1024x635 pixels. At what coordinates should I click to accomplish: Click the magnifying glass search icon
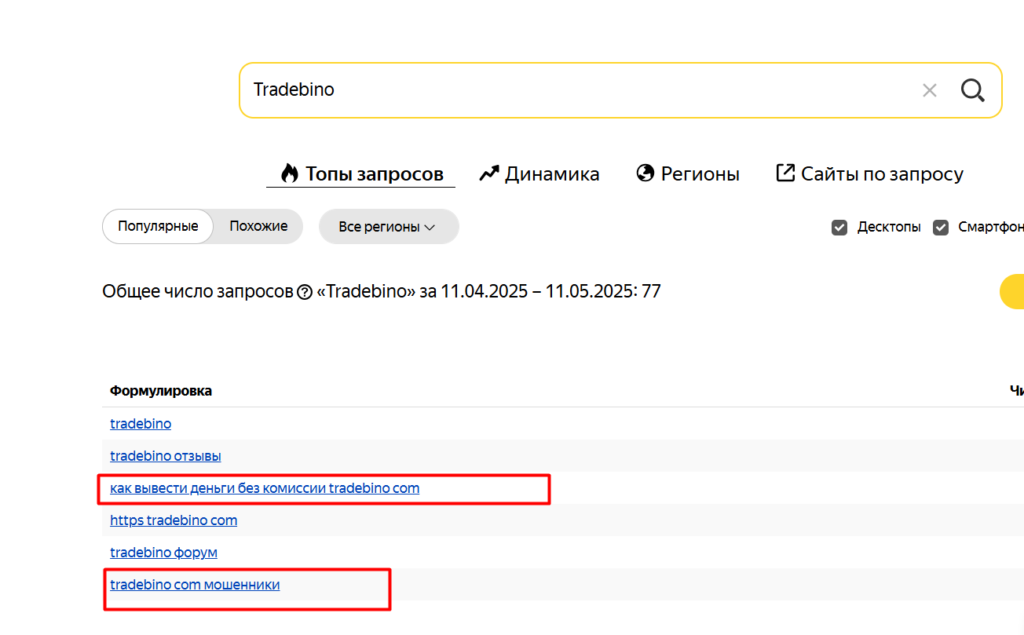tap(972, 90)
